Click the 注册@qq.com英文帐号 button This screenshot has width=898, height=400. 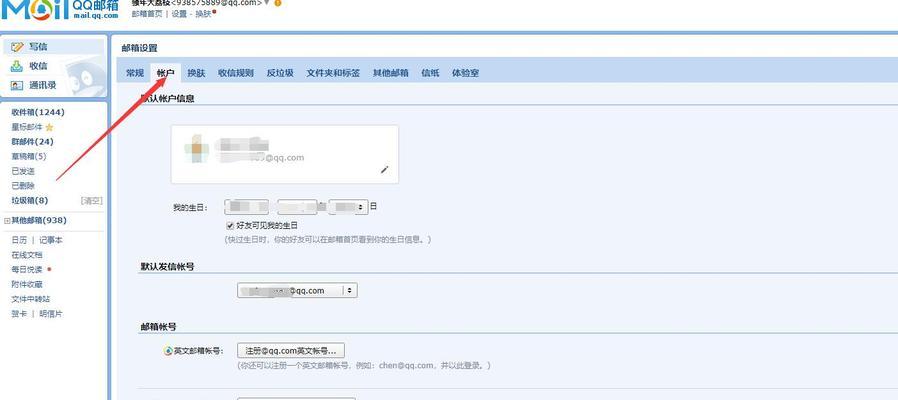(291, 350)
